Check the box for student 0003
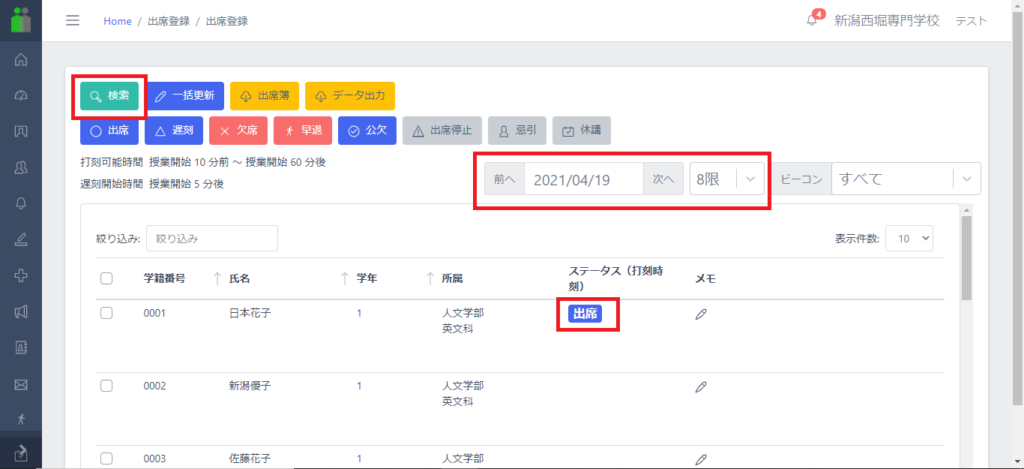This screenshot has width=1024, height=469. click(x=106, y=458)
